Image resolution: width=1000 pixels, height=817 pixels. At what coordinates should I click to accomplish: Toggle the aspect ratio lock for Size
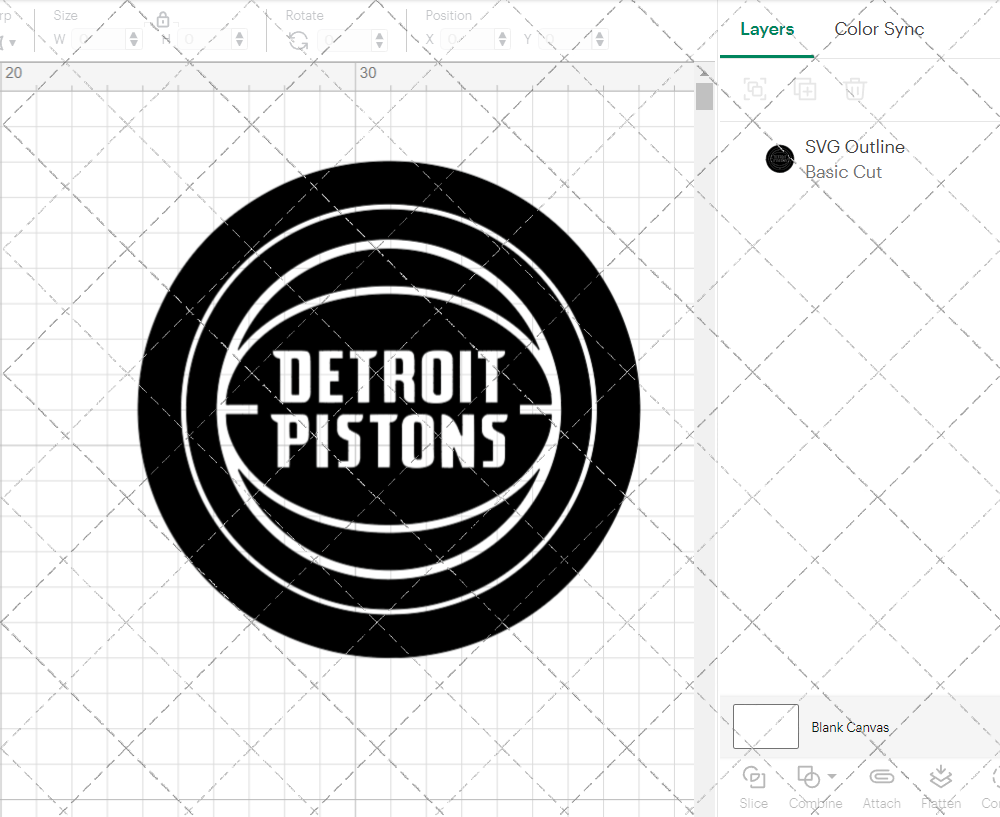pos(163,19)
